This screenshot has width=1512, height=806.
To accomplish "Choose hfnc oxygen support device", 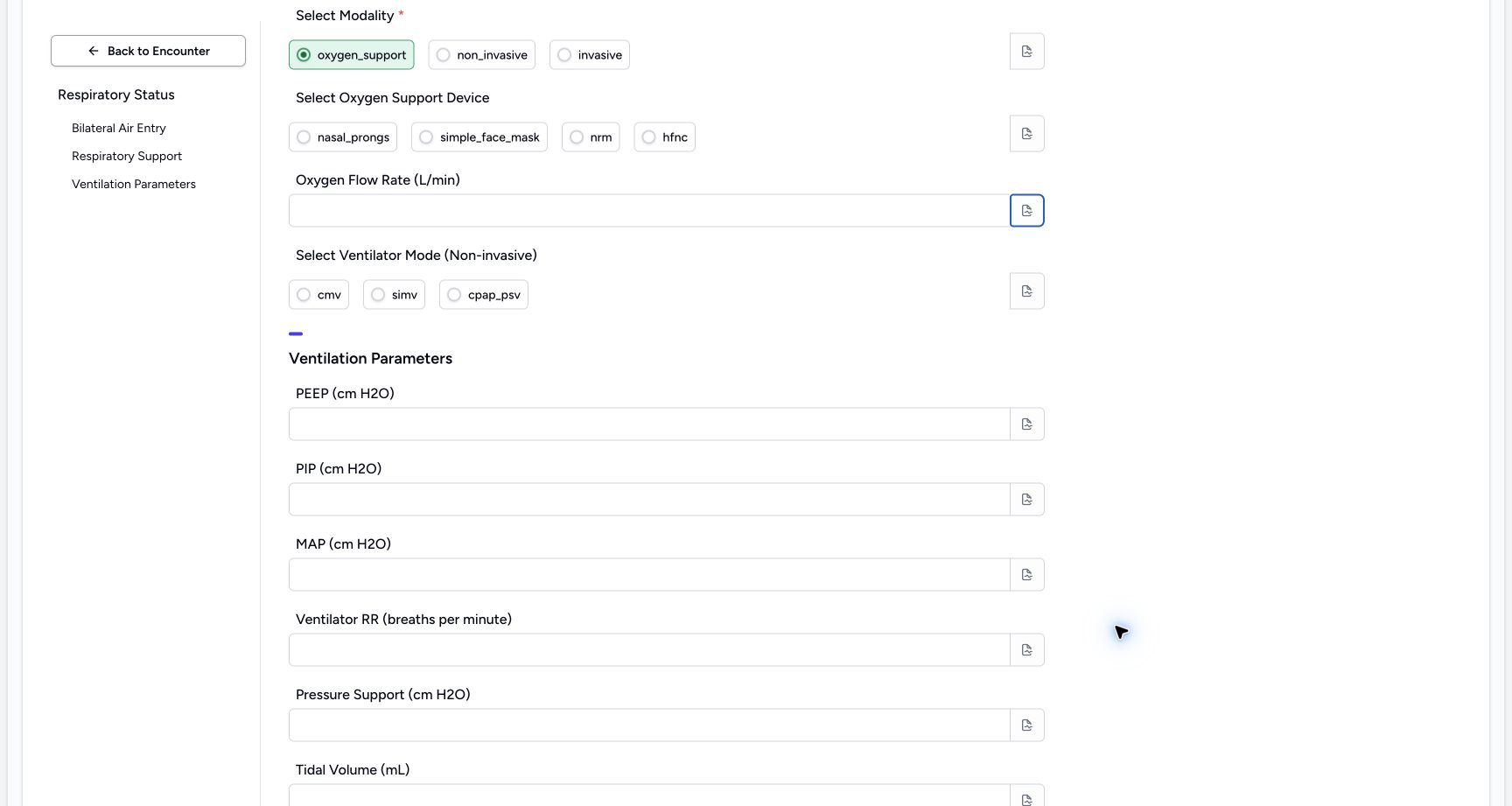I will pos(665,137).
